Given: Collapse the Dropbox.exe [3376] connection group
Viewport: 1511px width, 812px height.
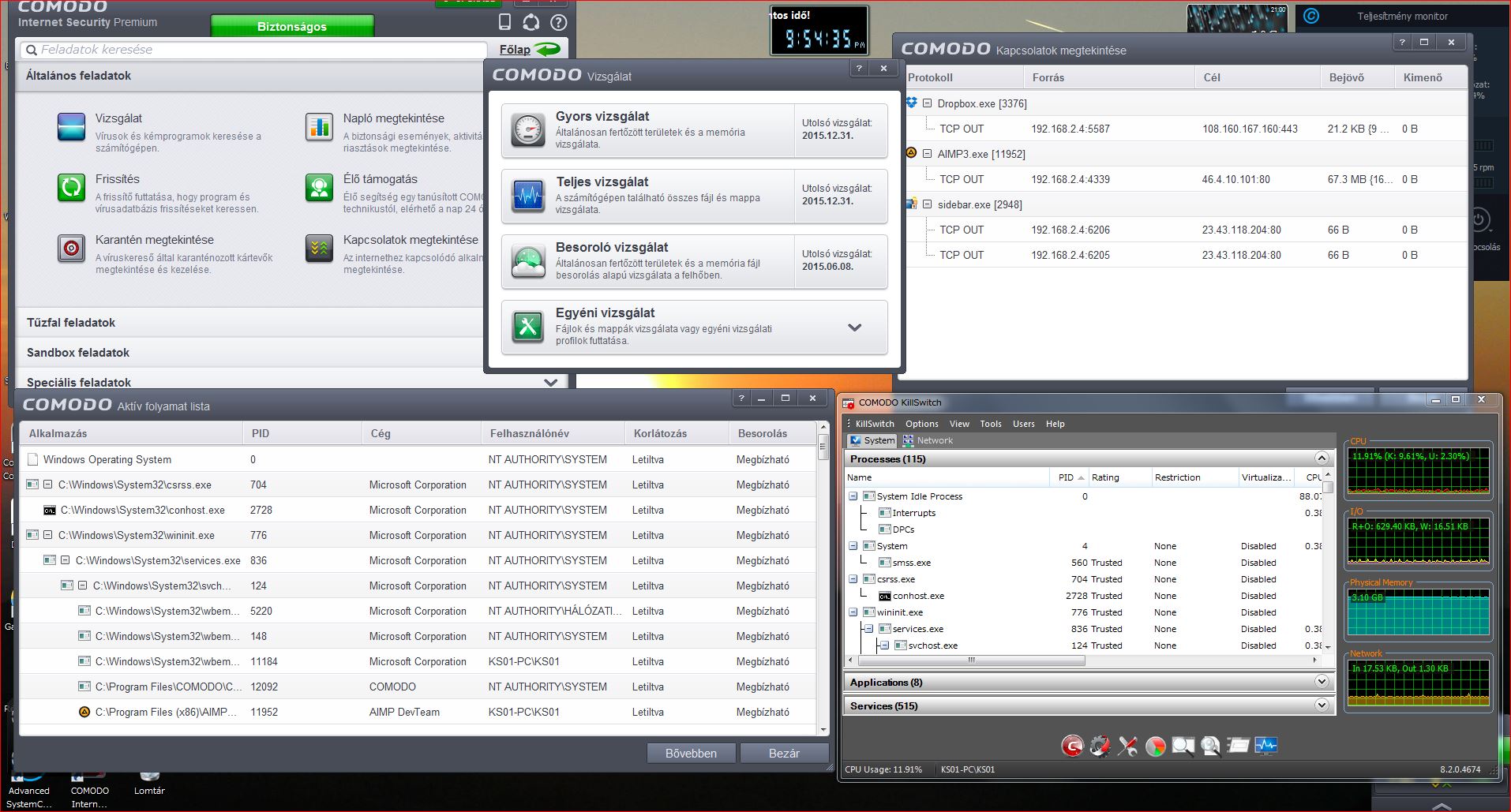Looking at the screenshot, I should pyautogui.click(x=928, y=103).
